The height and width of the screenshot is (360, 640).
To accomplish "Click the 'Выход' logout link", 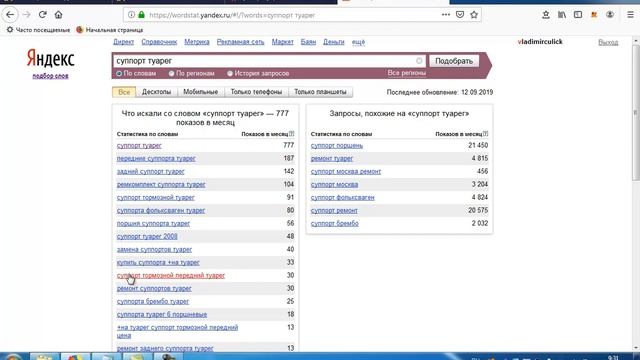I will click(x=608, y=42).
